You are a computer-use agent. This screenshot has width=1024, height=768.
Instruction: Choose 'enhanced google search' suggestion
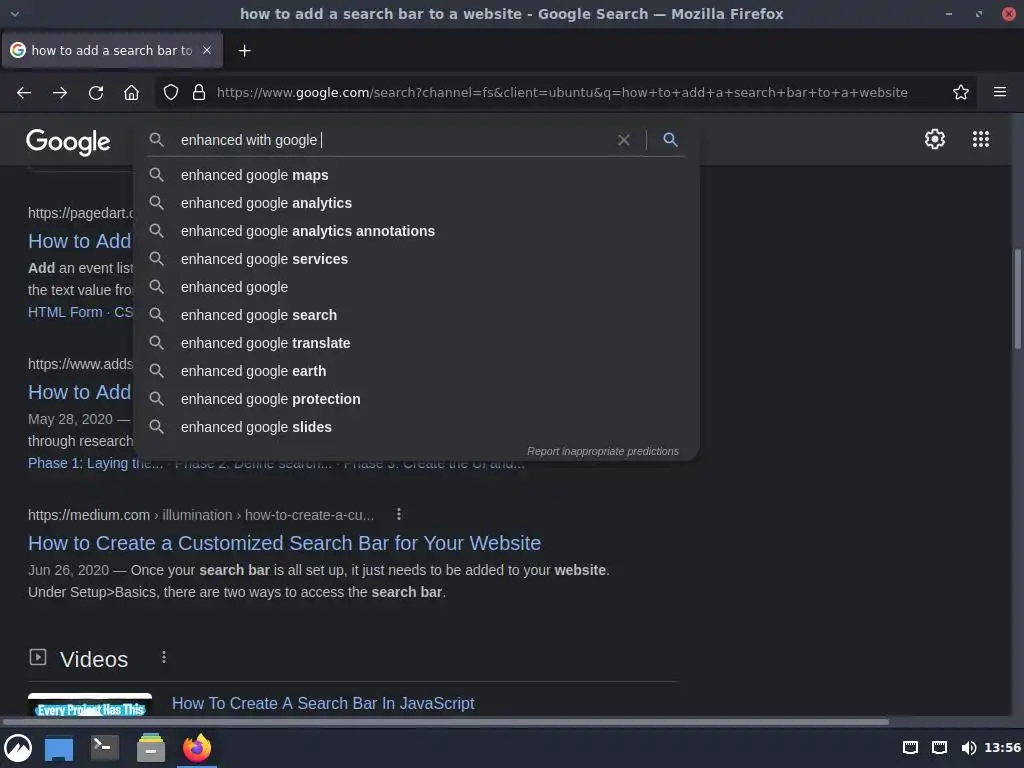click(416, 315)
